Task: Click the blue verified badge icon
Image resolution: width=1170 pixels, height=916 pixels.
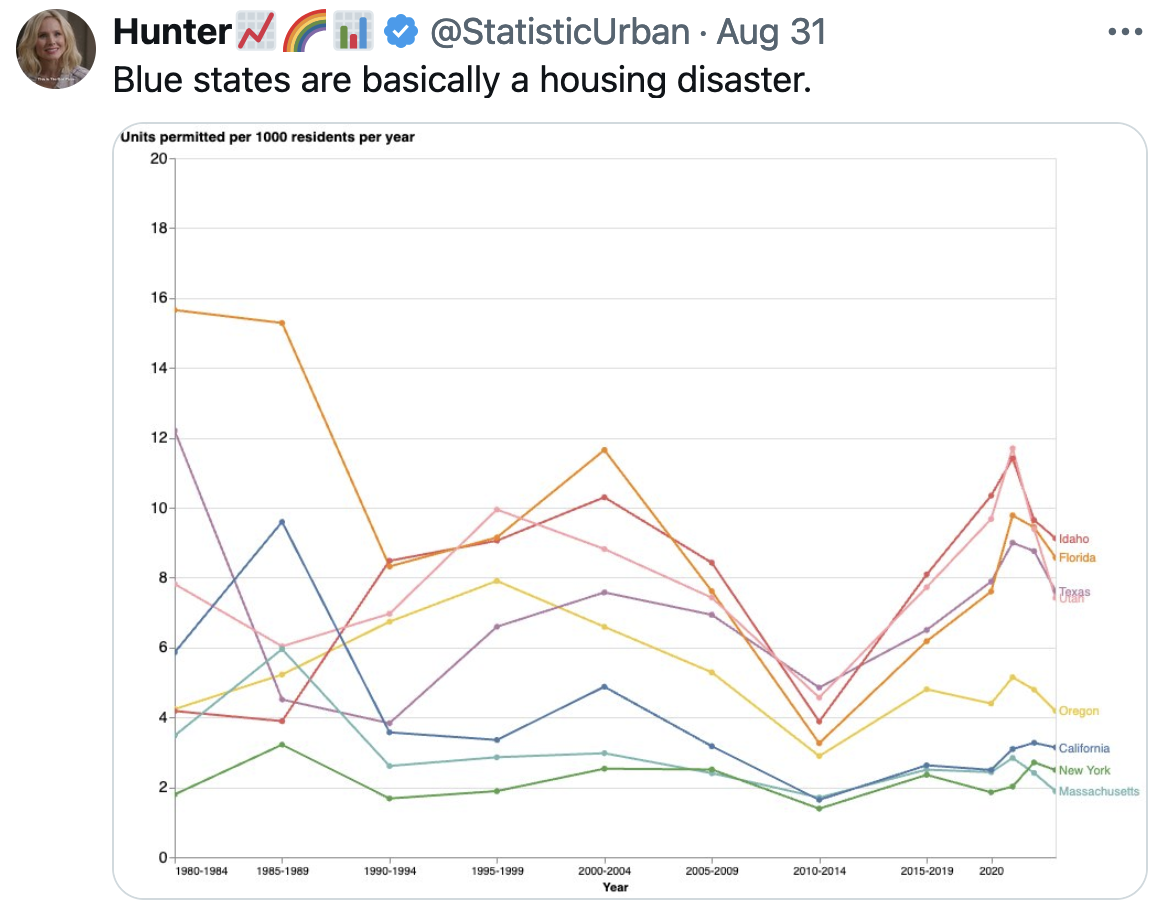Action: [x=402, y=32]
